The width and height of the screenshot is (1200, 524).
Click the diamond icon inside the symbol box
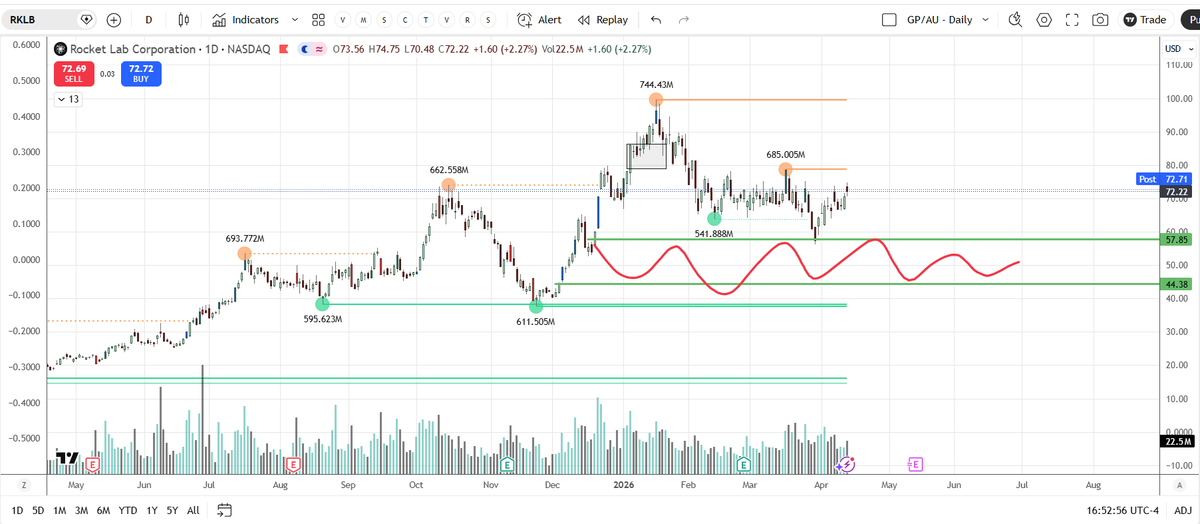[x=86, y=19]
